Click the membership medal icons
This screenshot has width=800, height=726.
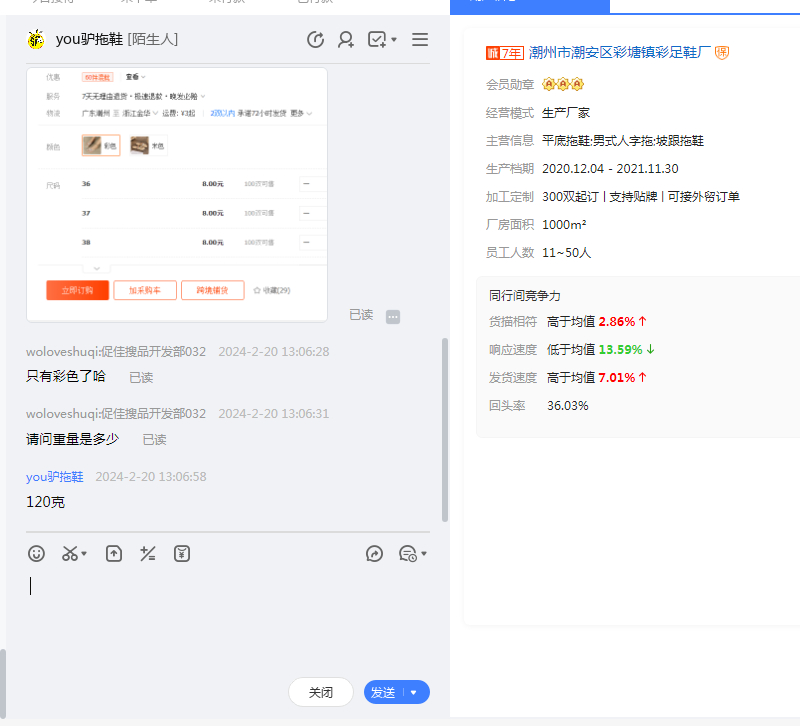point(563,84)
